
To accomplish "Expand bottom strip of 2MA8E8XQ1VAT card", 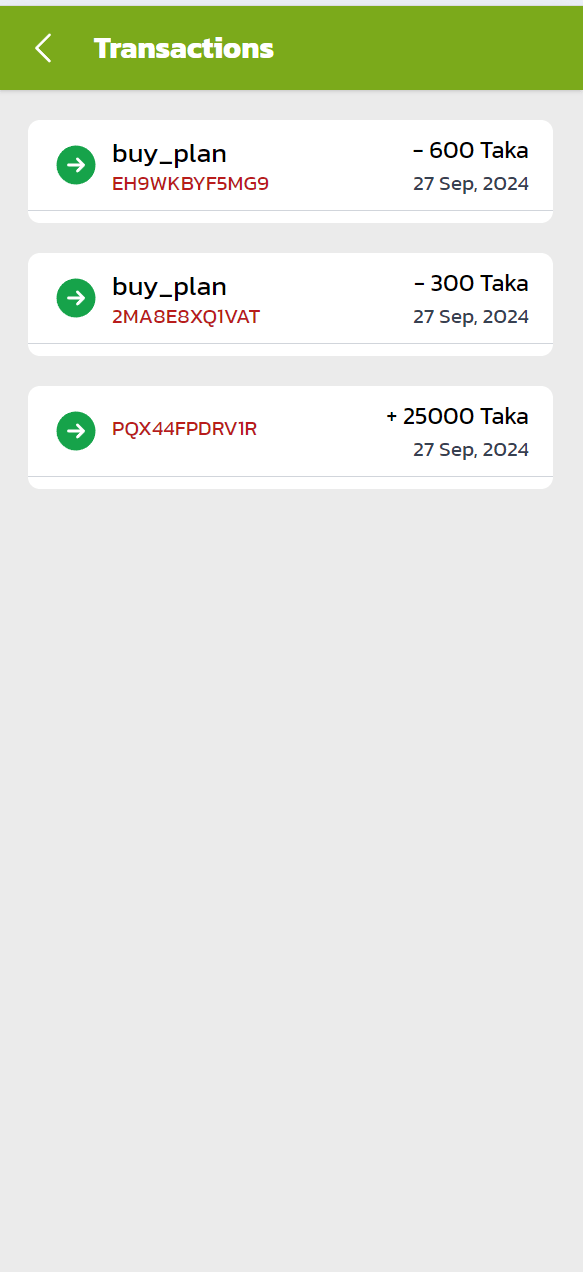I will pyautogui.click(x=290, y=350).
